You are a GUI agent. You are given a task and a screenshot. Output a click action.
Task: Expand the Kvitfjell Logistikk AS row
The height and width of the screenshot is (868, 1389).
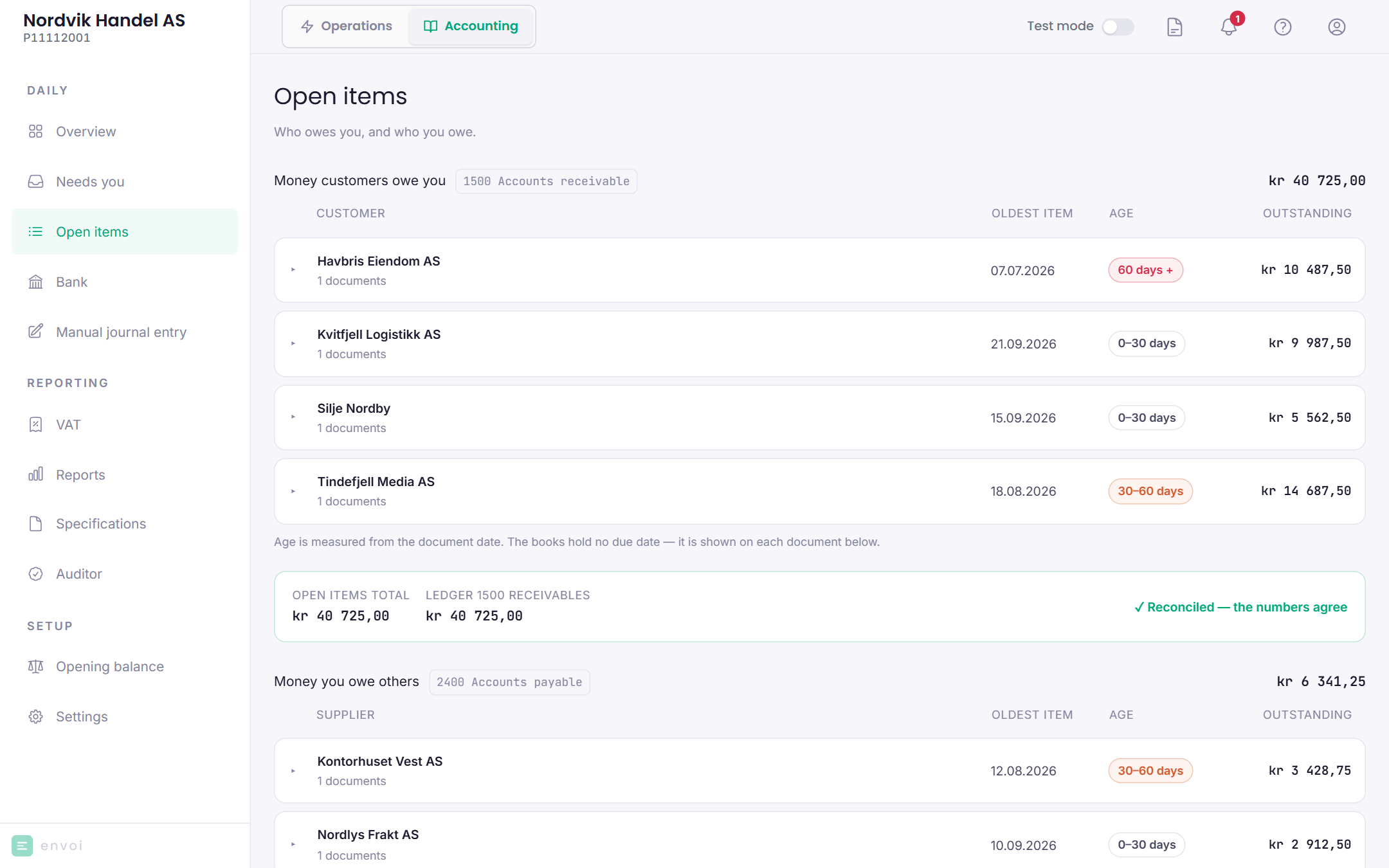click(x=293, y=343)
